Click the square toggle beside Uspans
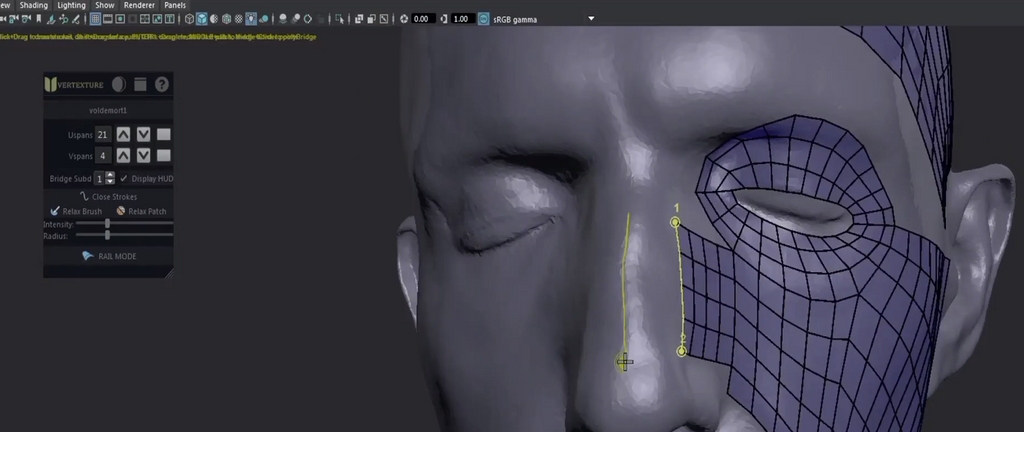Screen dimensions: 1024x449 [164, 134]
